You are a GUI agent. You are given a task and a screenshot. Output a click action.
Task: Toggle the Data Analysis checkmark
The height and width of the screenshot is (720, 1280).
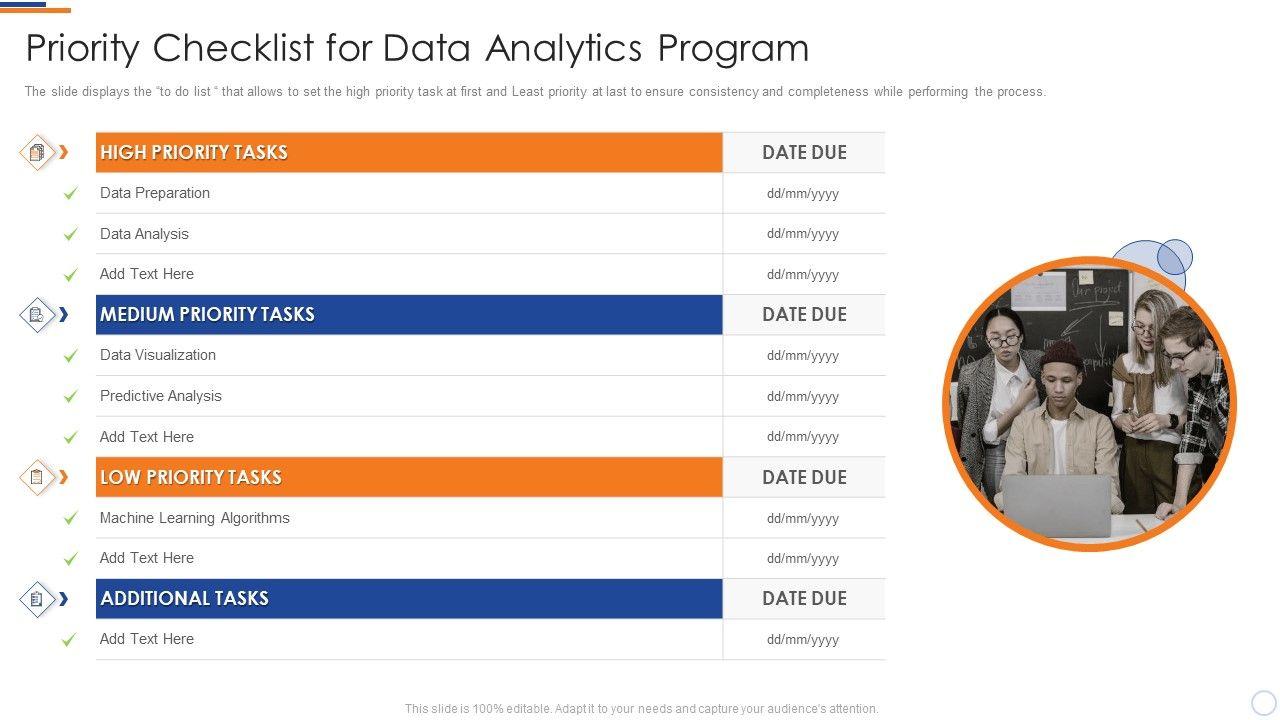[x=70, y=234]
